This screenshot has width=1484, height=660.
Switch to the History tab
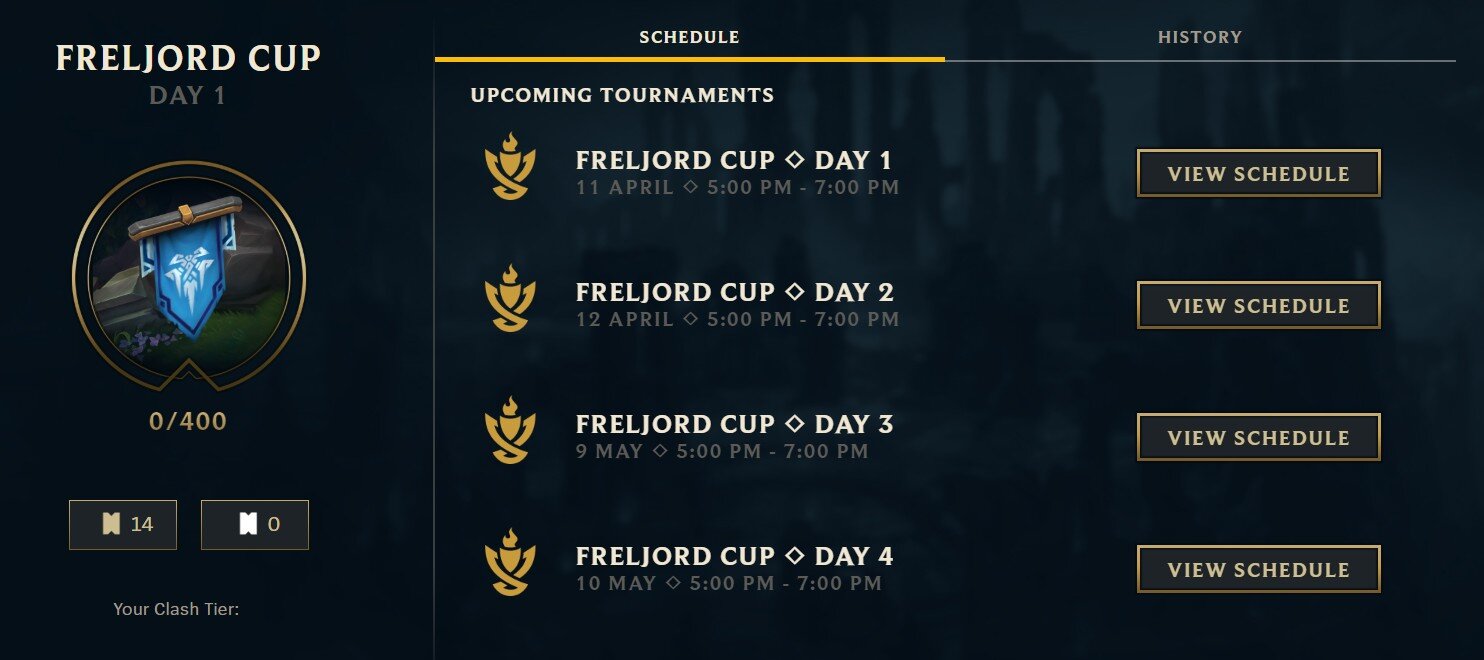[x=1199, y=38]
